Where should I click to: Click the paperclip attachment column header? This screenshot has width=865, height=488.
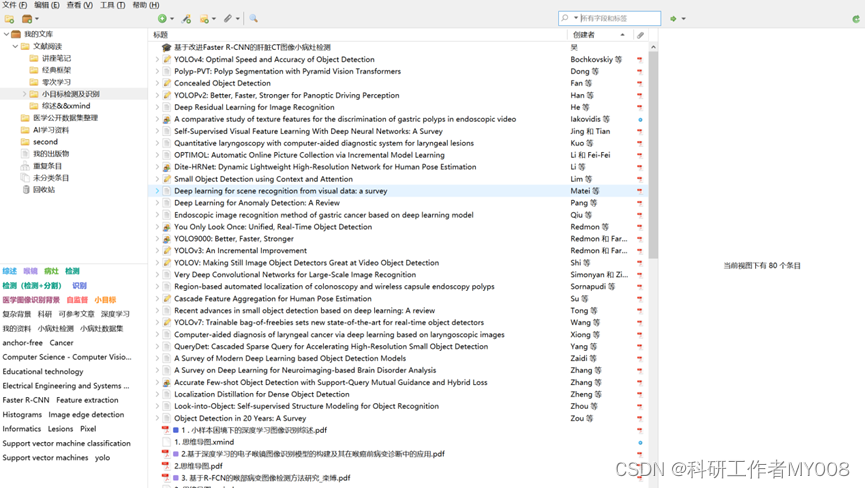640,35
